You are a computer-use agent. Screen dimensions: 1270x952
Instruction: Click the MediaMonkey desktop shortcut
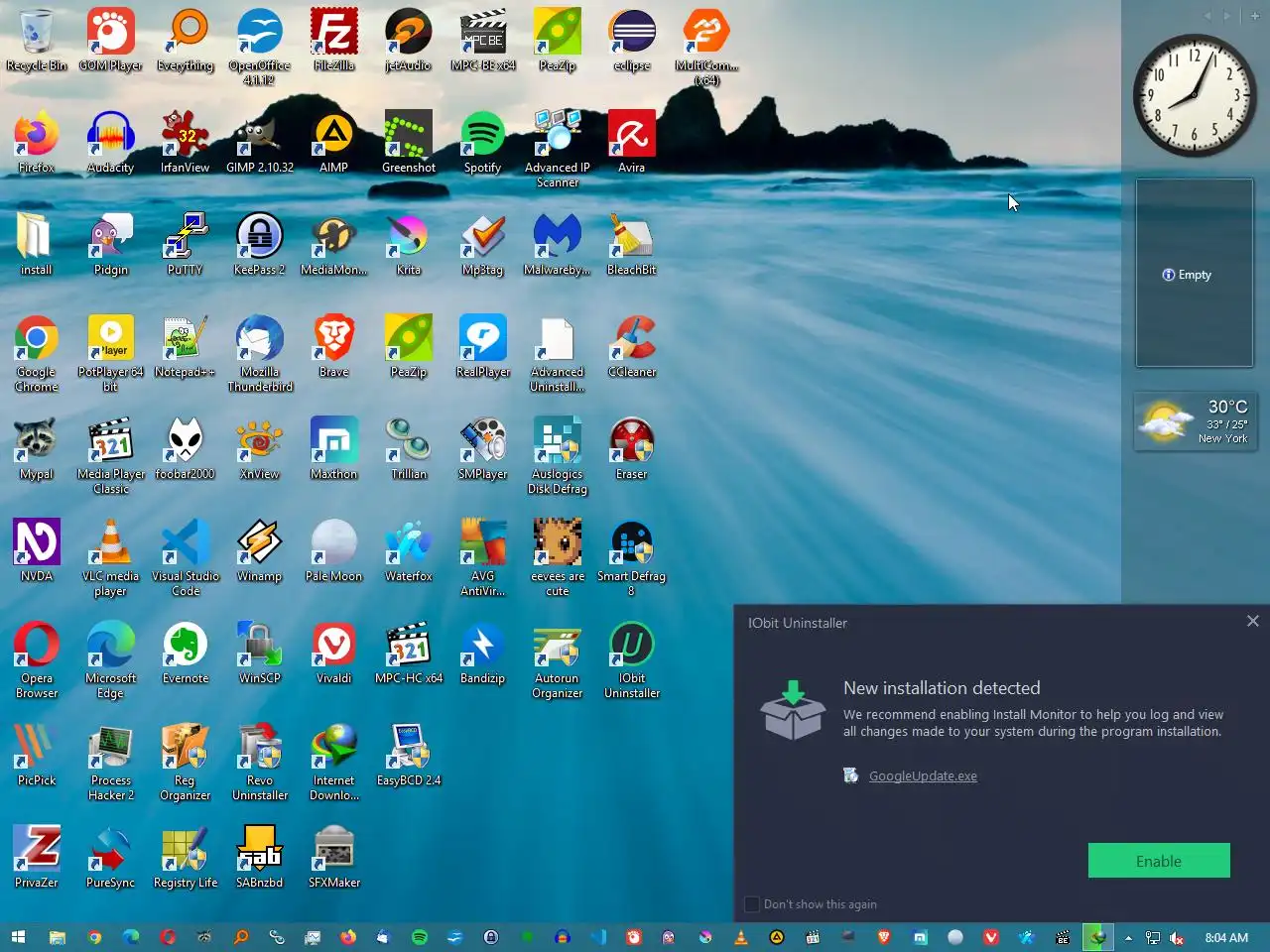[334, 245]
